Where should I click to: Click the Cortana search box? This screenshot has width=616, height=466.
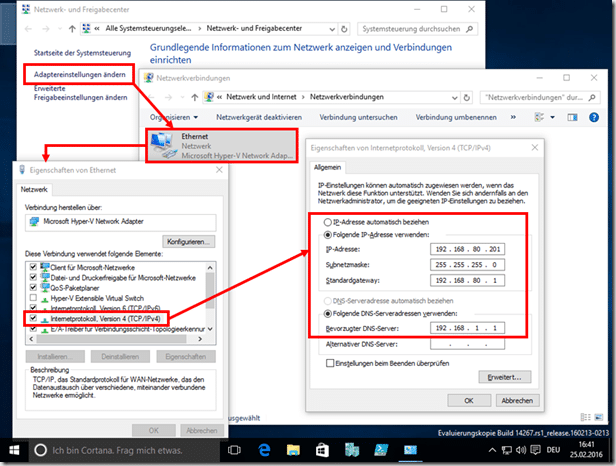coord(123,450)
